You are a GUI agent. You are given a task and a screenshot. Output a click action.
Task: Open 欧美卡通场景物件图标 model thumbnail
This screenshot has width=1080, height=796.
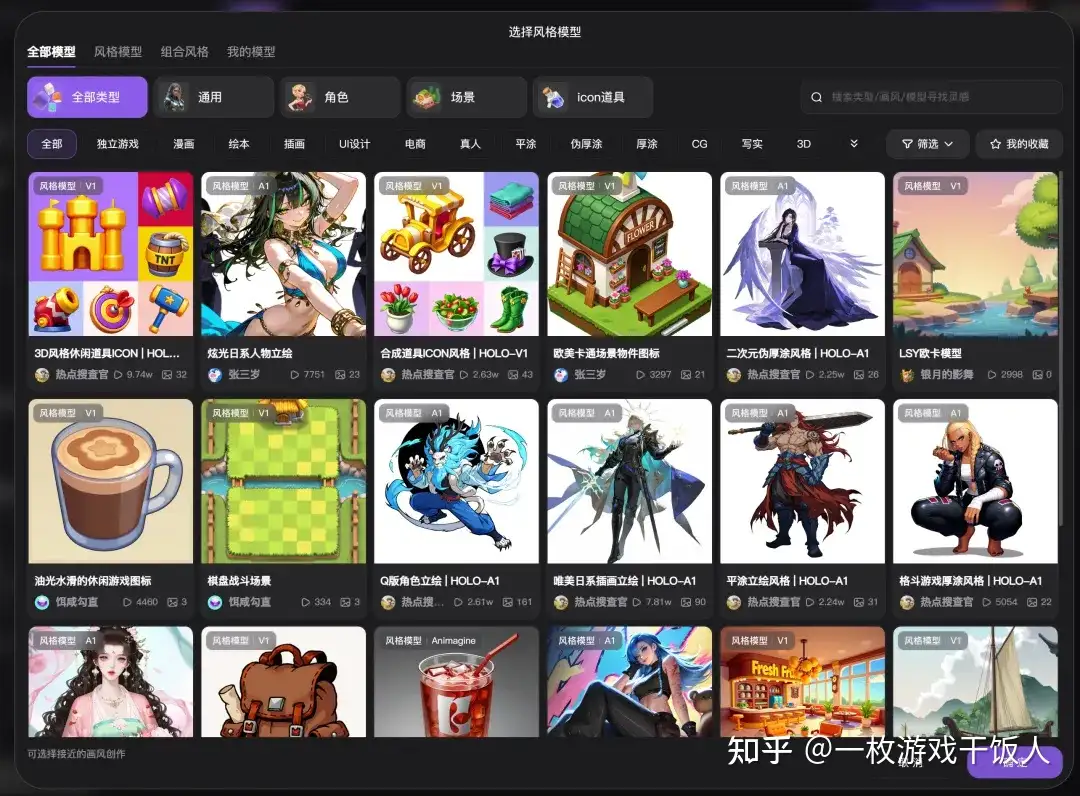pyautogui.click(x=630, y=254)
